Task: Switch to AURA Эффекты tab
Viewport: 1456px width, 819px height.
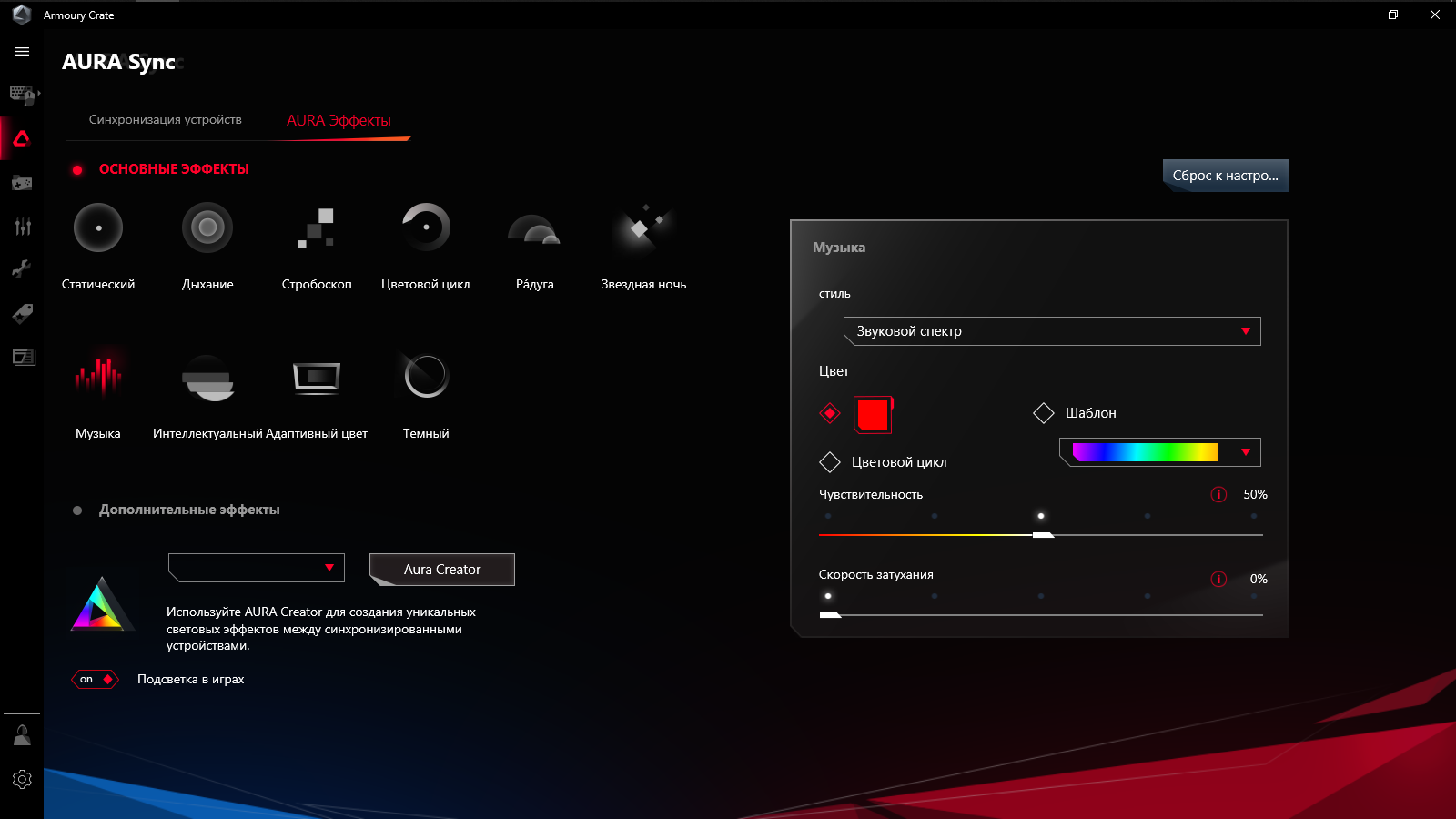Action: click(339, 120)
